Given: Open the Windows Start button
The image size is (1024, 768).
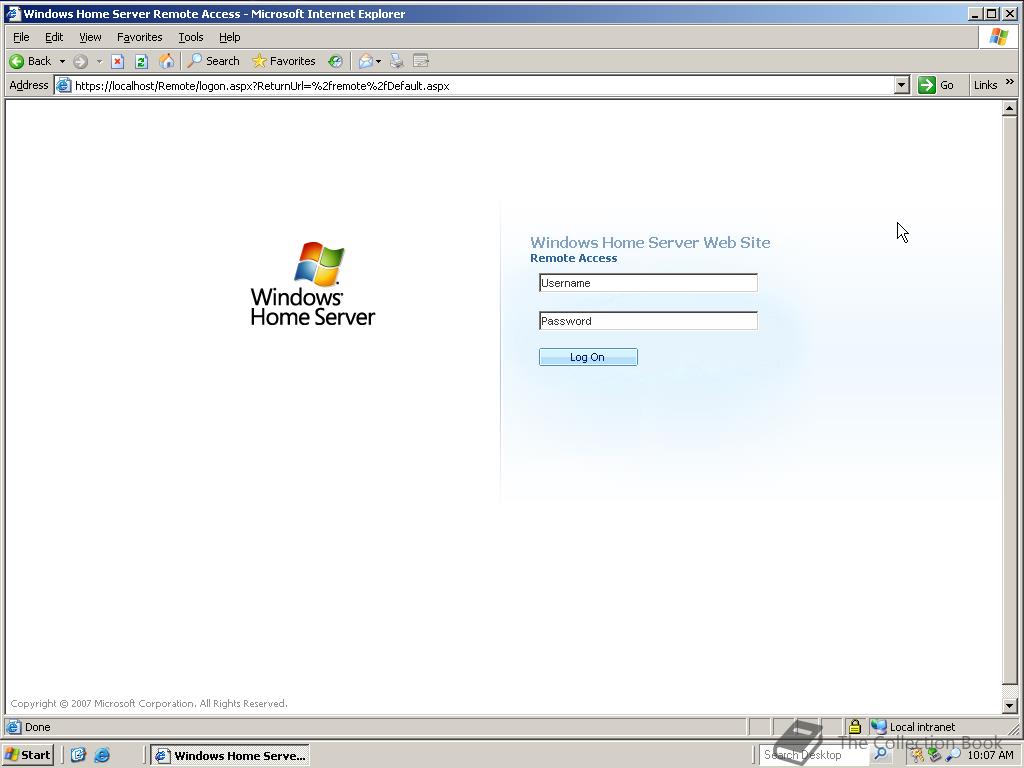Looking at the screenshot, I should tap(27, 755).
